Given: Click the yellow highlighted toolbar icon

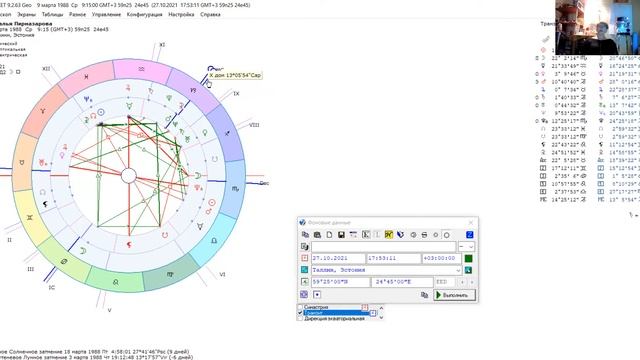Looking at the screenshot, I should pyautogui.click(x=389, y=235).
